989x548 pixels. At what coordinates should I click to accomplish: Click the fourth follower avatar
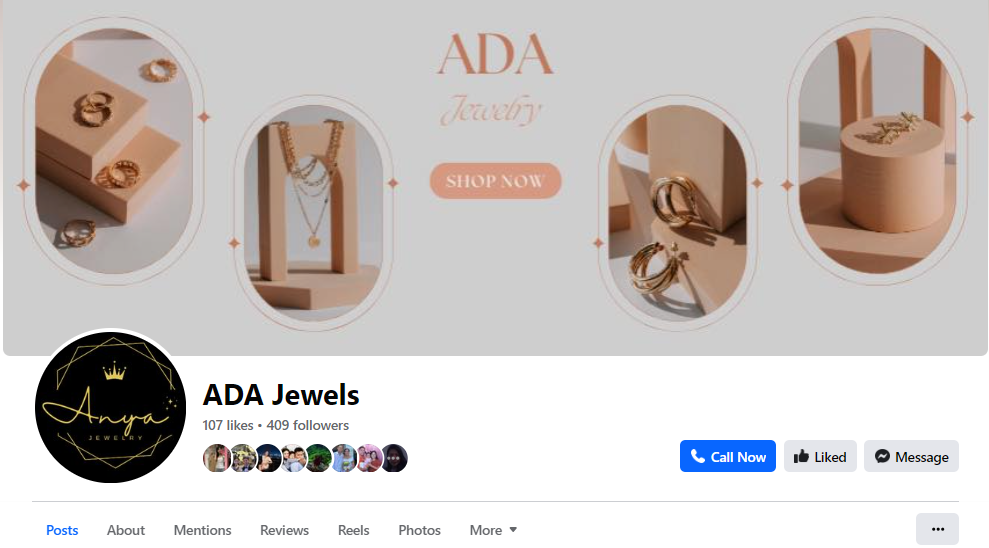(293, 458)
